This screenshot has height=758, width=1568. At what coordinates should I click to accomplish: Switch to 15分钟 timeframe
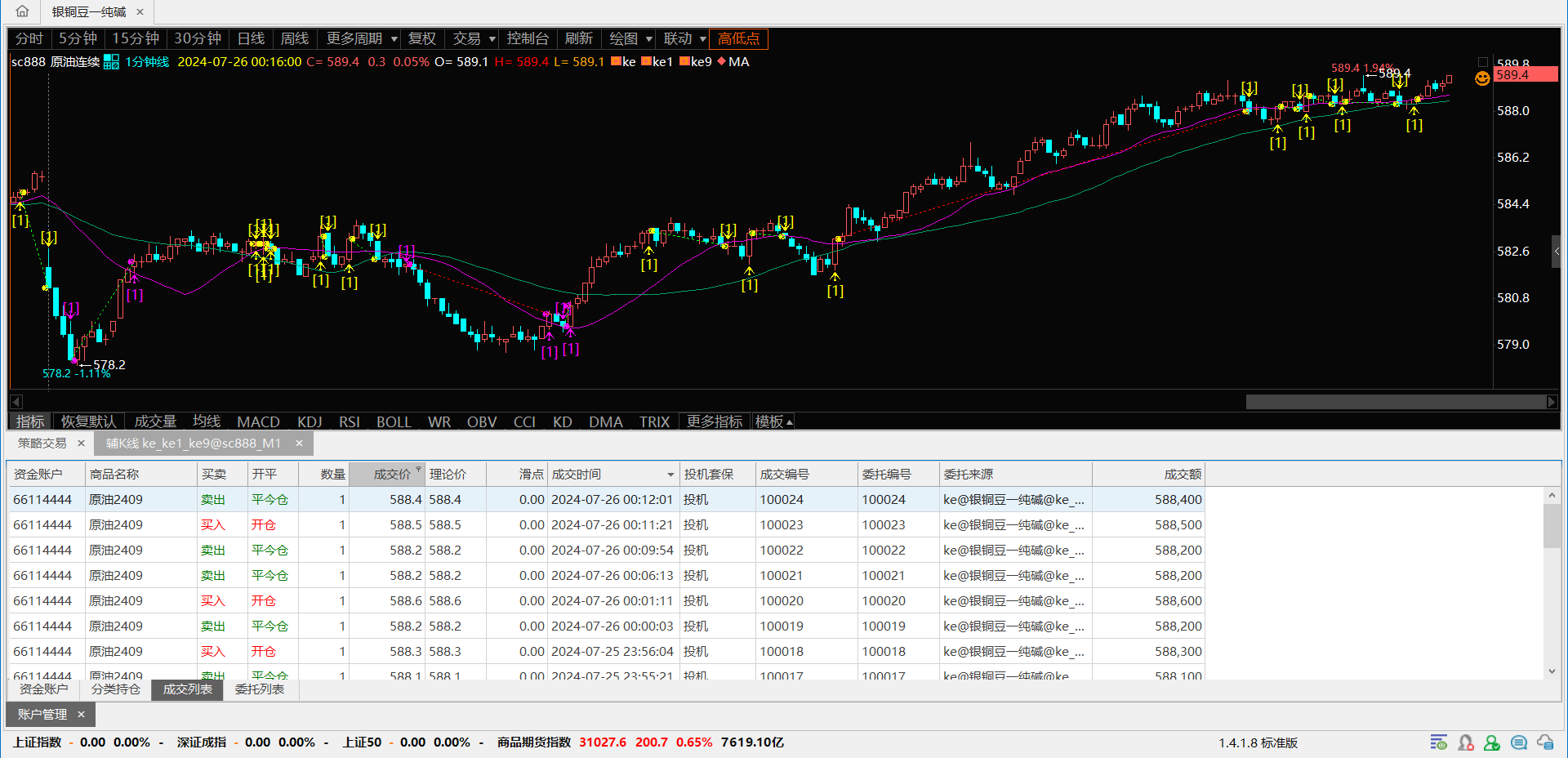136,38
